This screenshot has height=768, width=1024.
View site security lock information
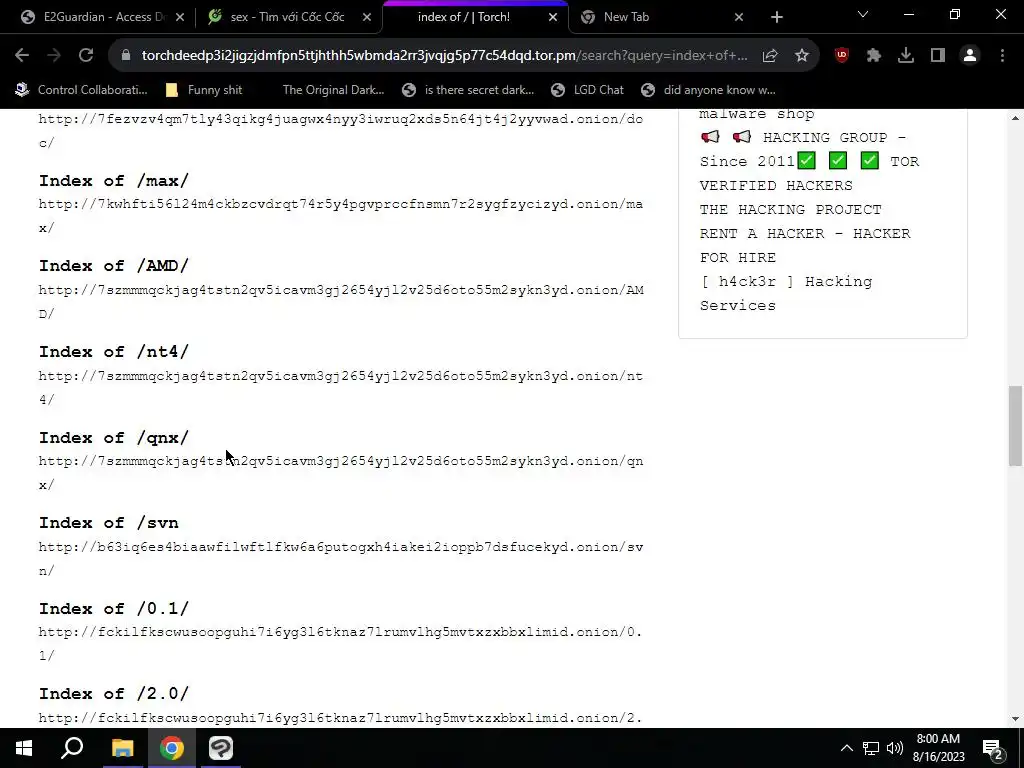point(126,56)
